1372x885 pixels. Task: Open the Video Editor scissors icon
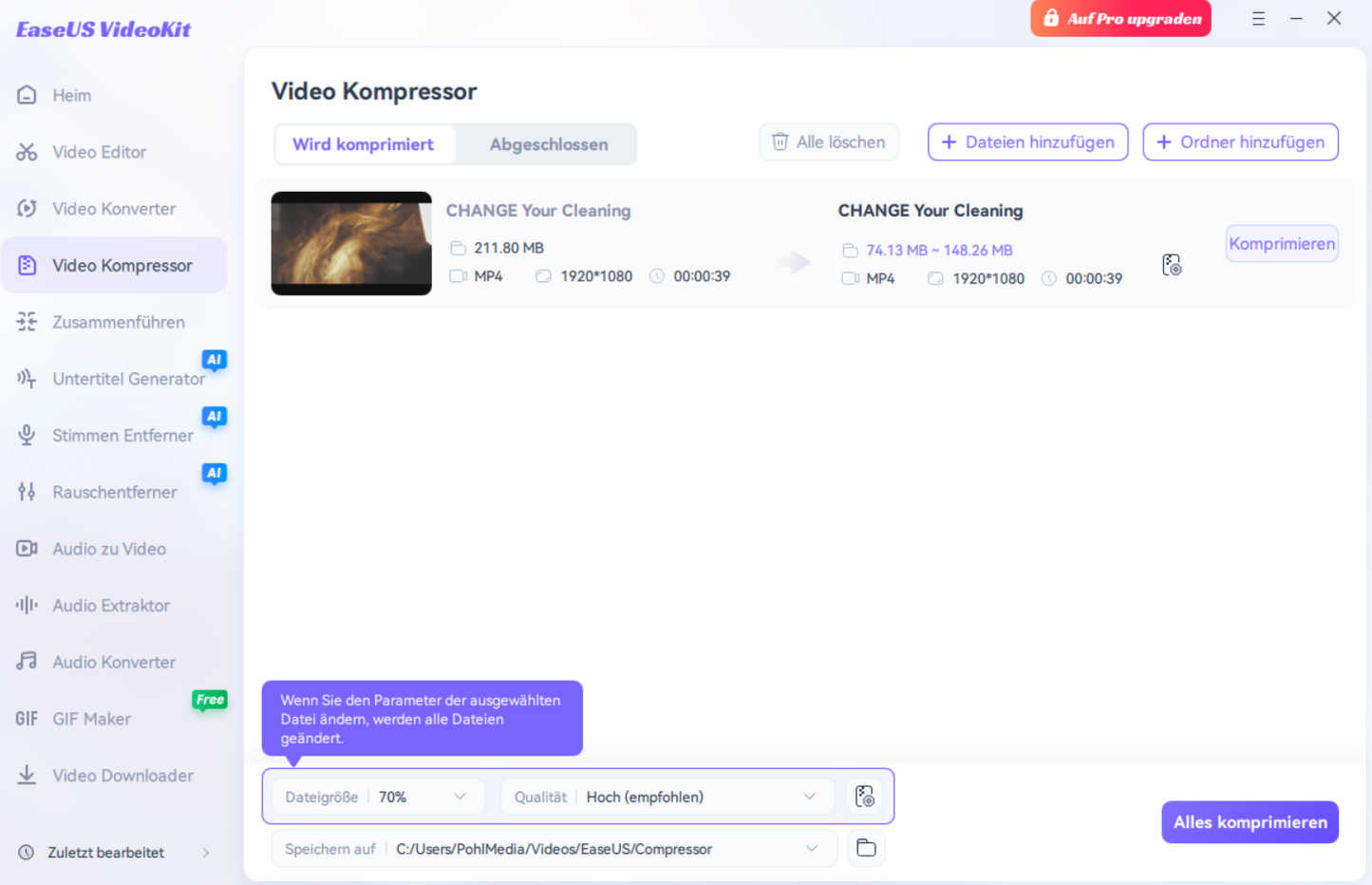click(x=27, y=152)
